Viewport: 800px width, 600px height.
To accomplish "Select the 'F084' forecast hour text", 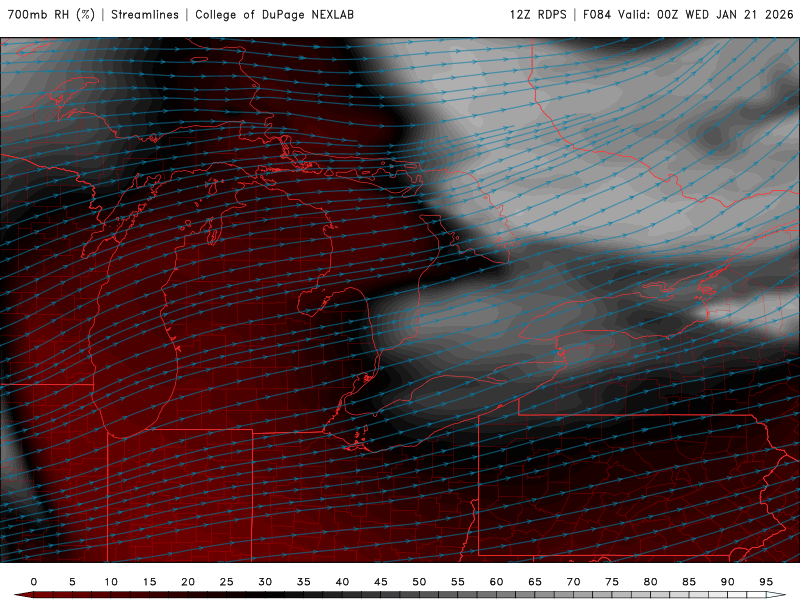I will [597, 15].
